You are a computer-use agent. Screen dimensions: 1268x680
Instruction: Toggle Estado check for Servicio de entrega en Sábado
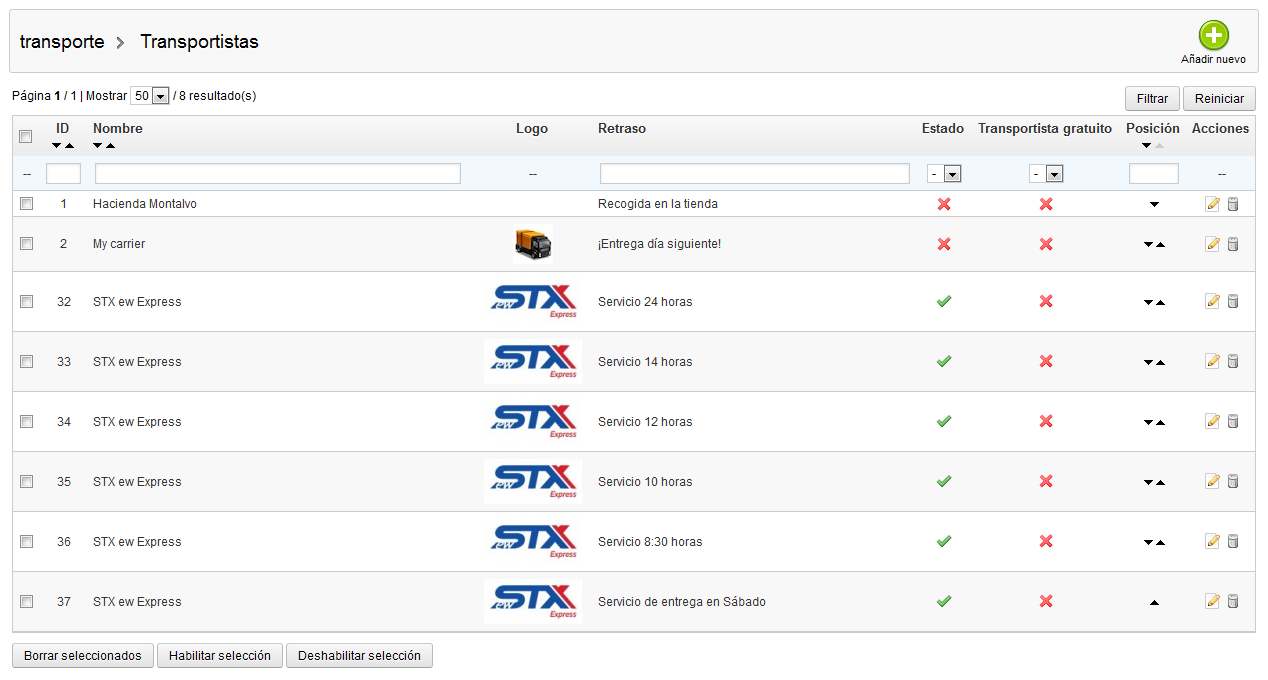(x=944, y=601)
